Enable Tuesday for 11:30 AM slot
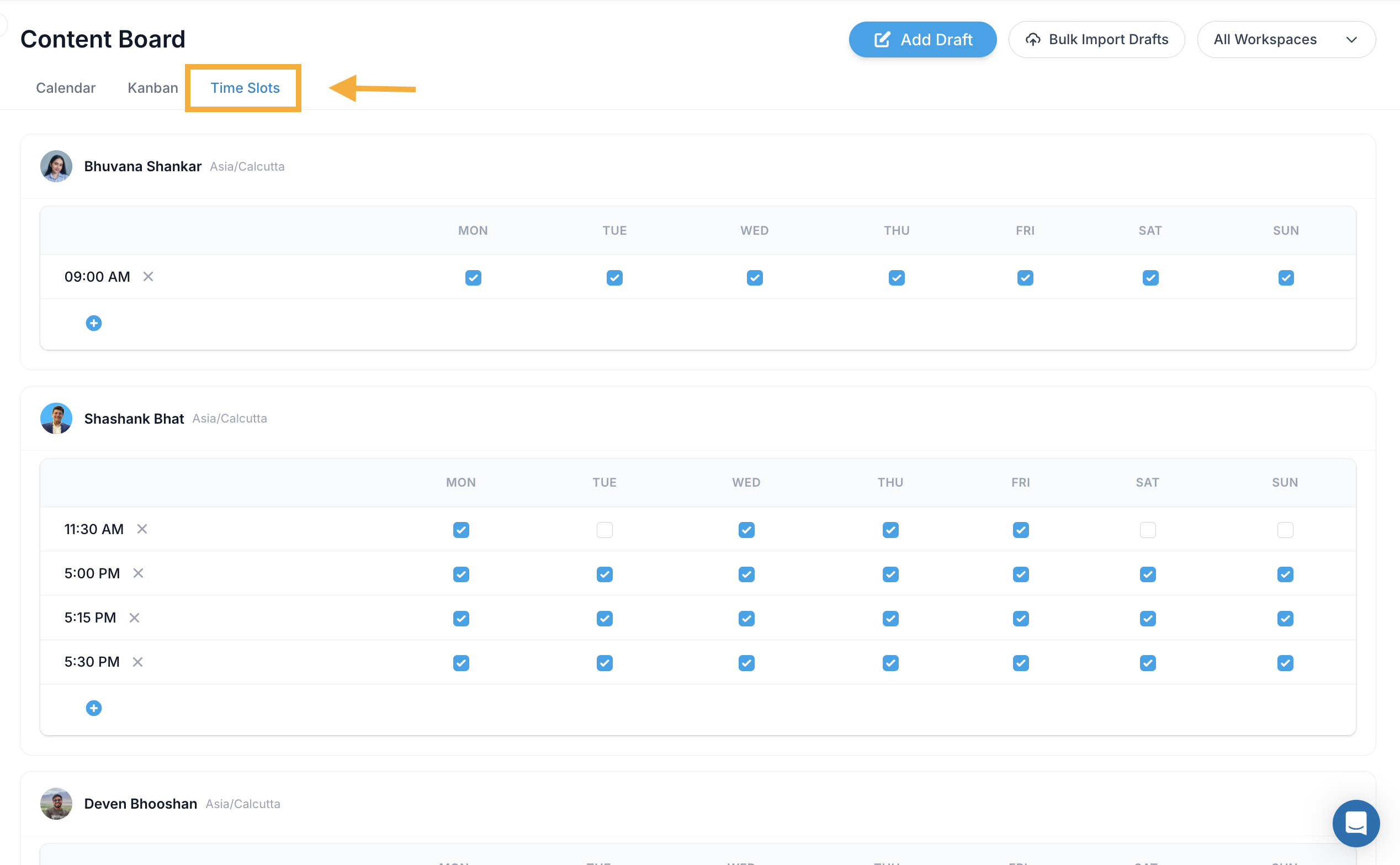 605,530
